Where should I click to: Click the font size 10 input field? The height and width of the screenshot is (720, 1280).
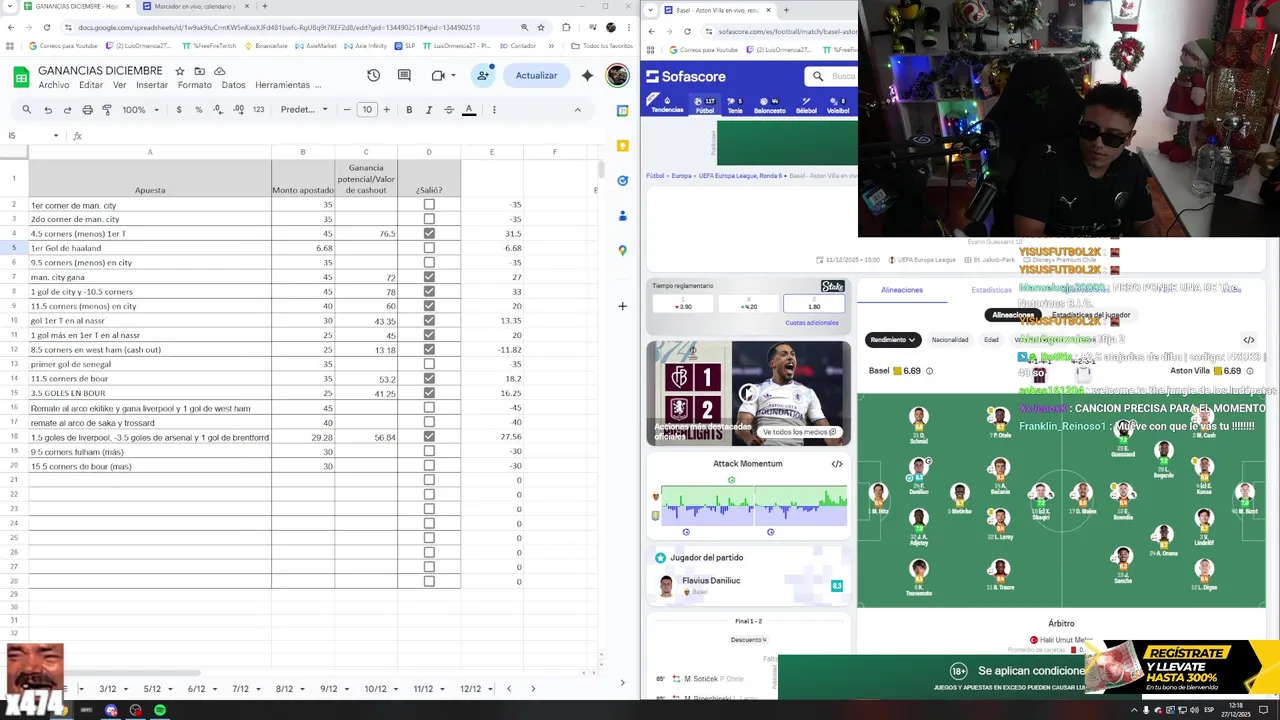pos(367,110)
